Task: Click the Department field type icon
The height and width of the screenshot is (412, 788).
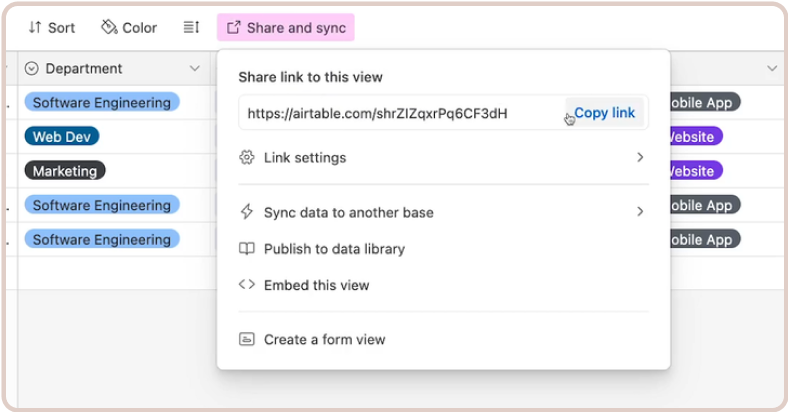Action: coord(31,69)
